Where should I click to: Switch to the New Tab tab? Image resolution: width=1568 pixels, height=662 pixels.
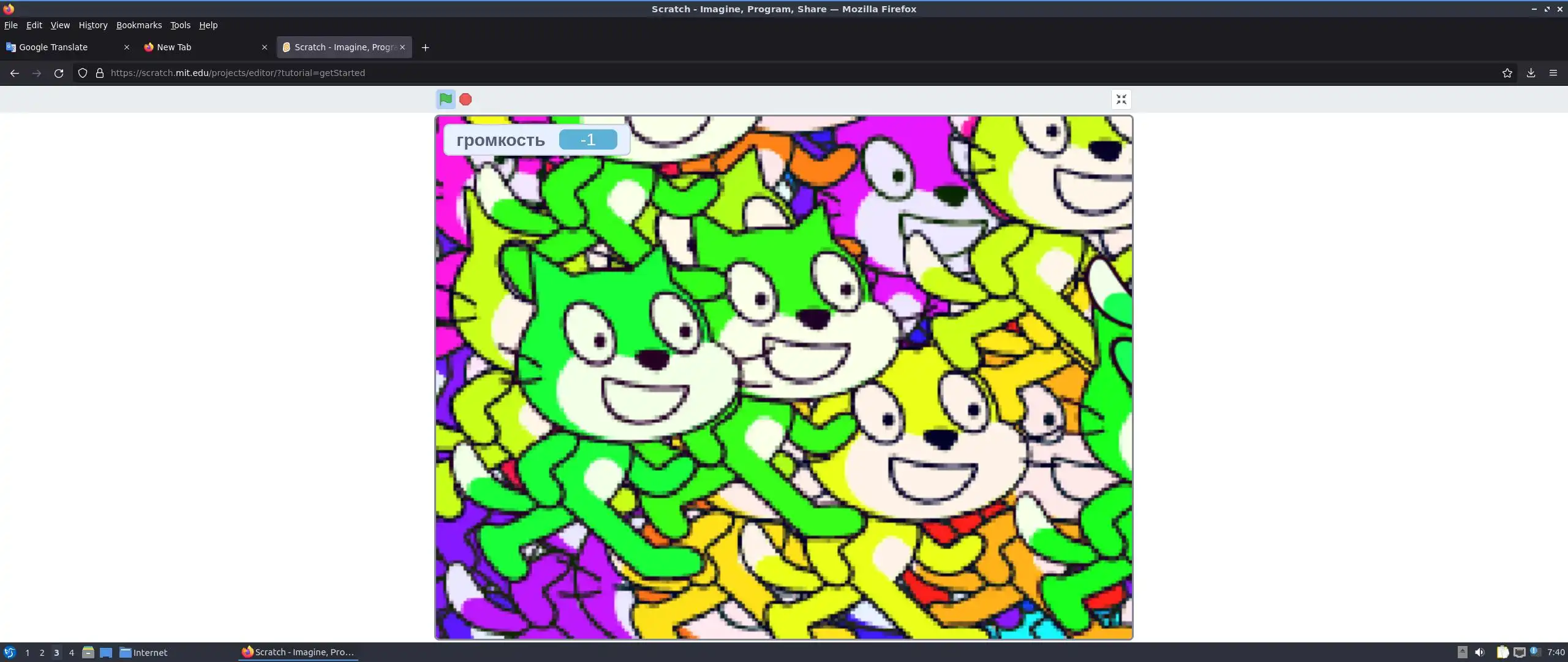[x=196, y=47]
